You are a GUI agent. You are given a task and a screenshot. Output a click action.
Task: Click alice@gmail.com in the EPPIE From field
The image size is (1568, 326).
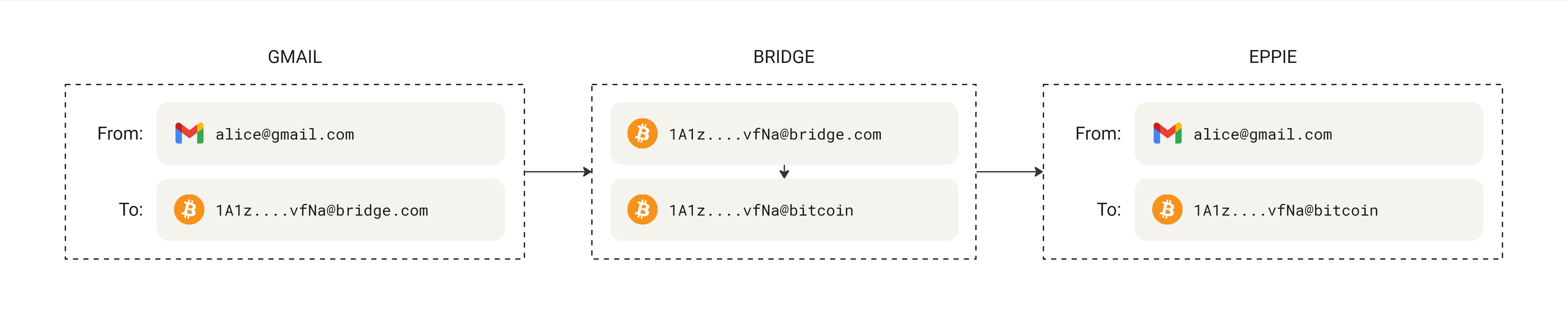[1262, 134]
